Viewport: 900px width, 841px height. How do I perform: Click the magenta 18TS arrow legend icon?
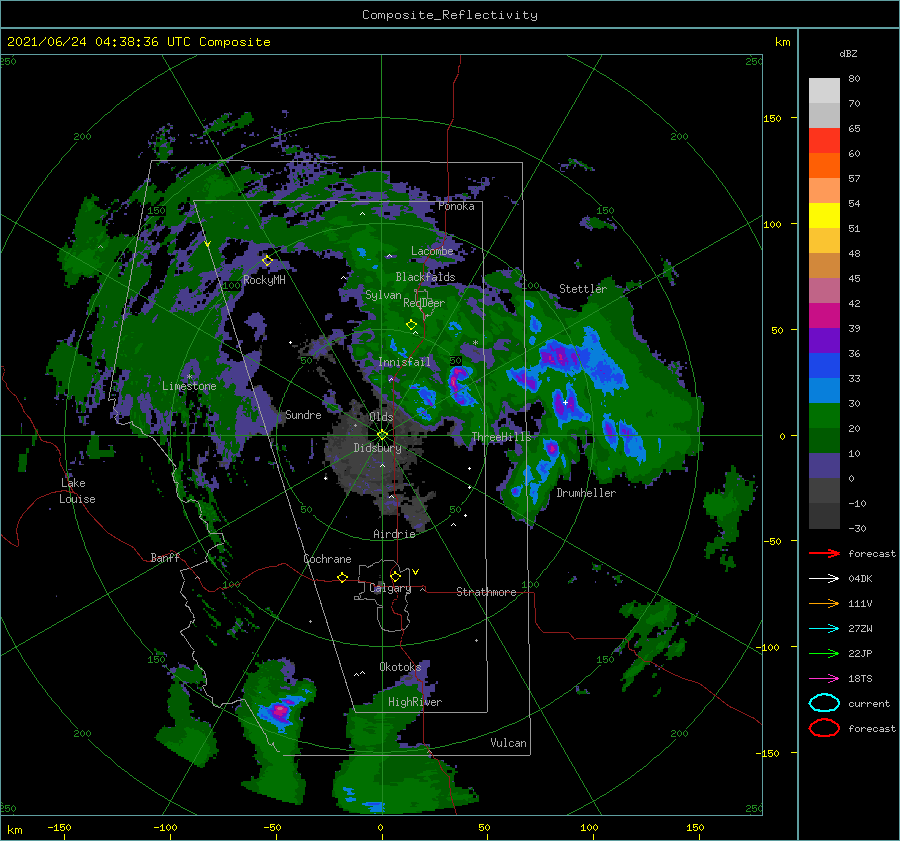(x=824, y=679)
